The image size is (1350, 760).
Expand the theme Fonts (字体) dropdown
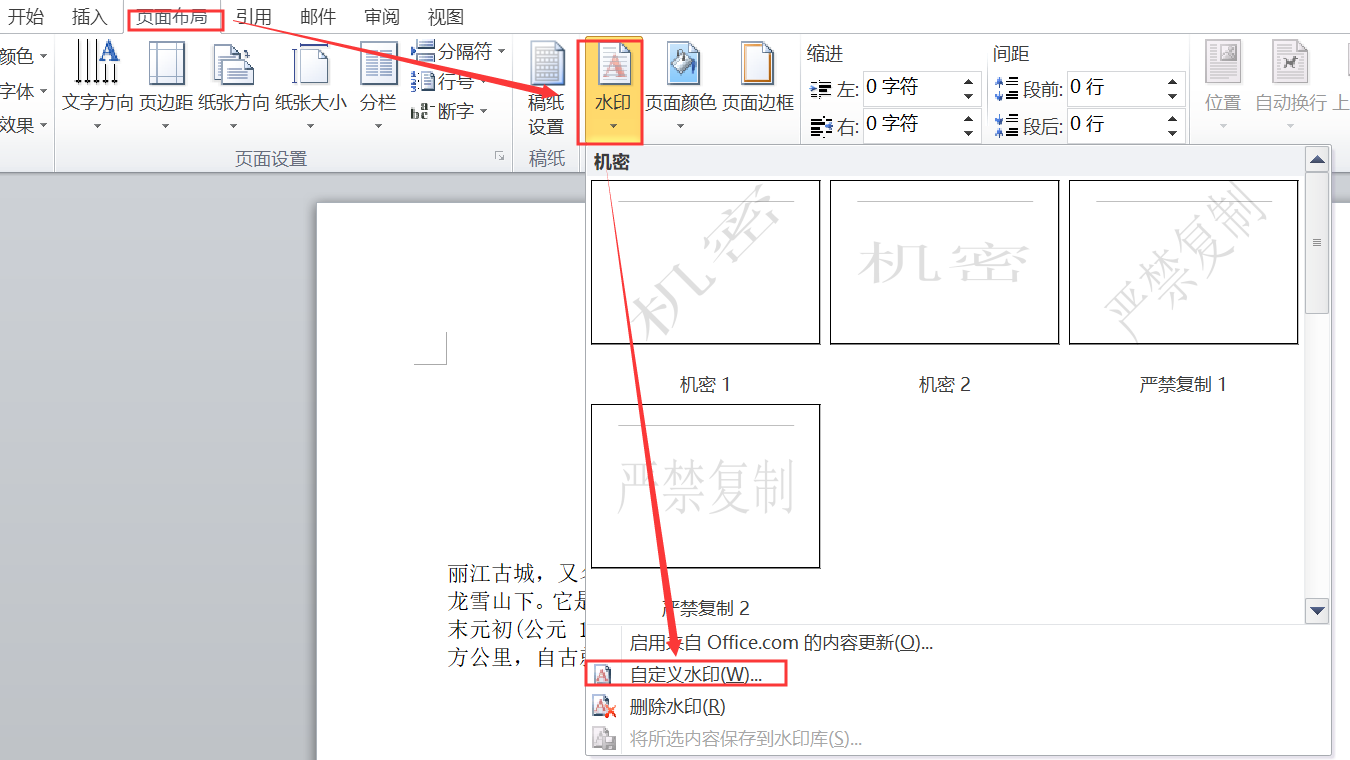[x=24, y=91]
